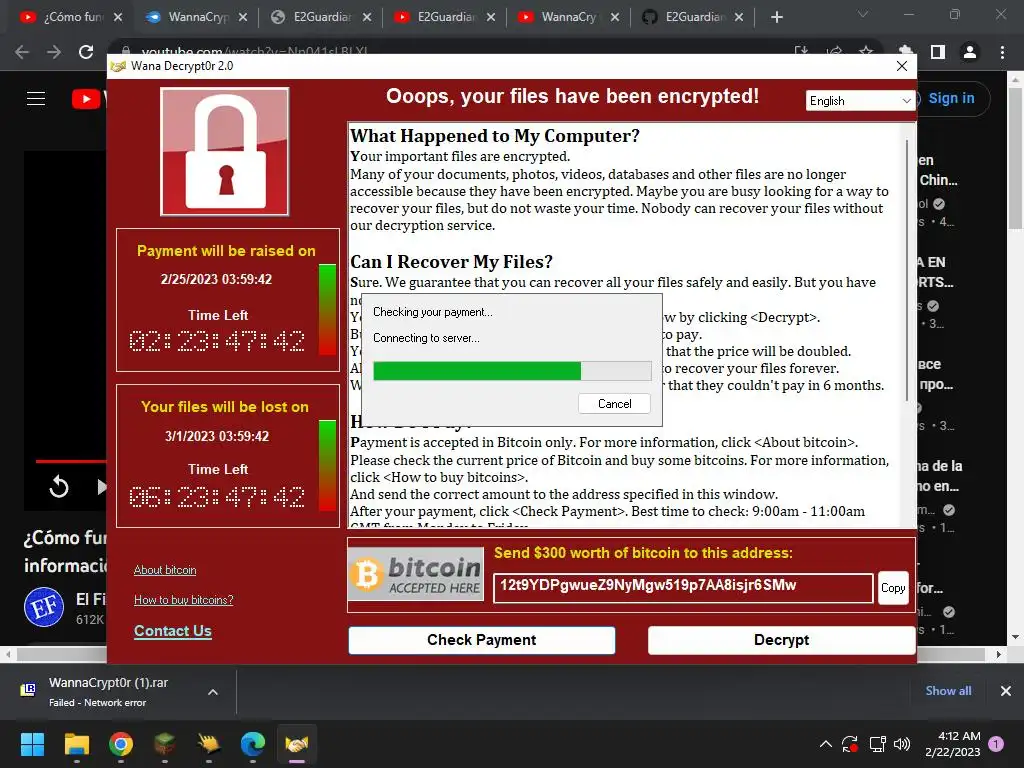Click the Wana Decrypt0r handshake taskbar icon
Viewport: 1024px width, 768px height.
coord(296,744)
